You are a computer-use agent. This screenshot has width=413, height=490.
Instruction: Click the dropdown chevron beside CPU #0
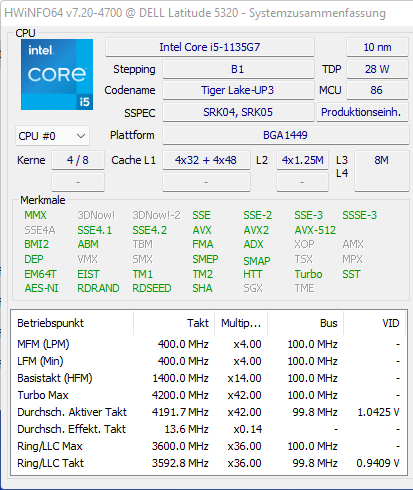tap(81, 136)
